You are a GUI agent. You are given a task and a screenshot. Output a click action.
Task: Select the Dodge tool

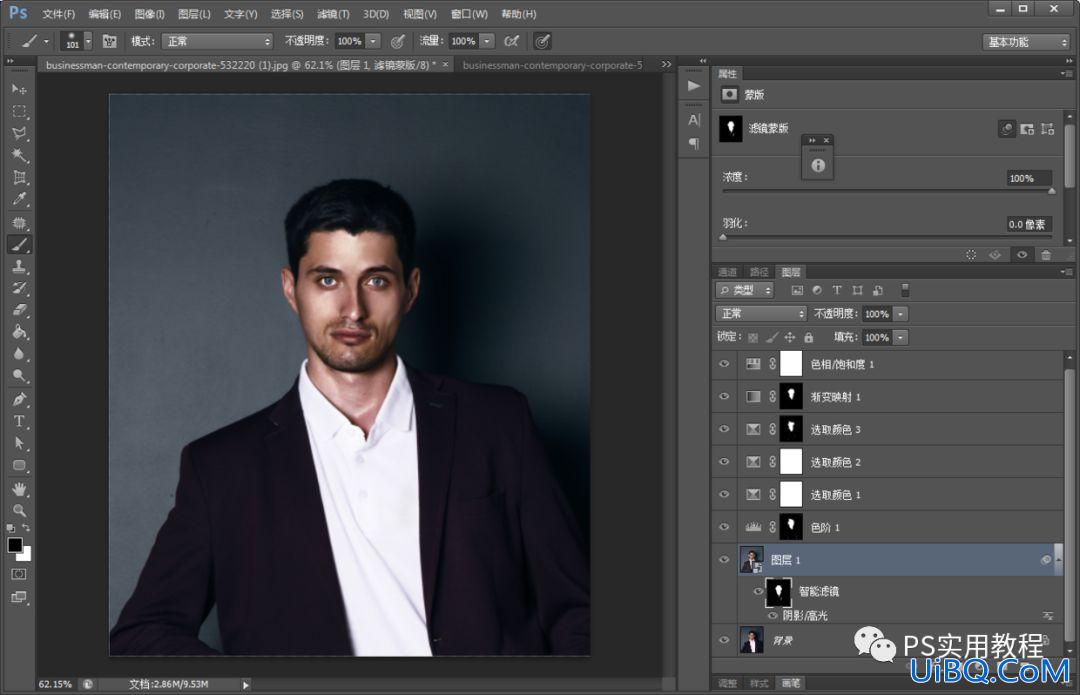point(19,376)
